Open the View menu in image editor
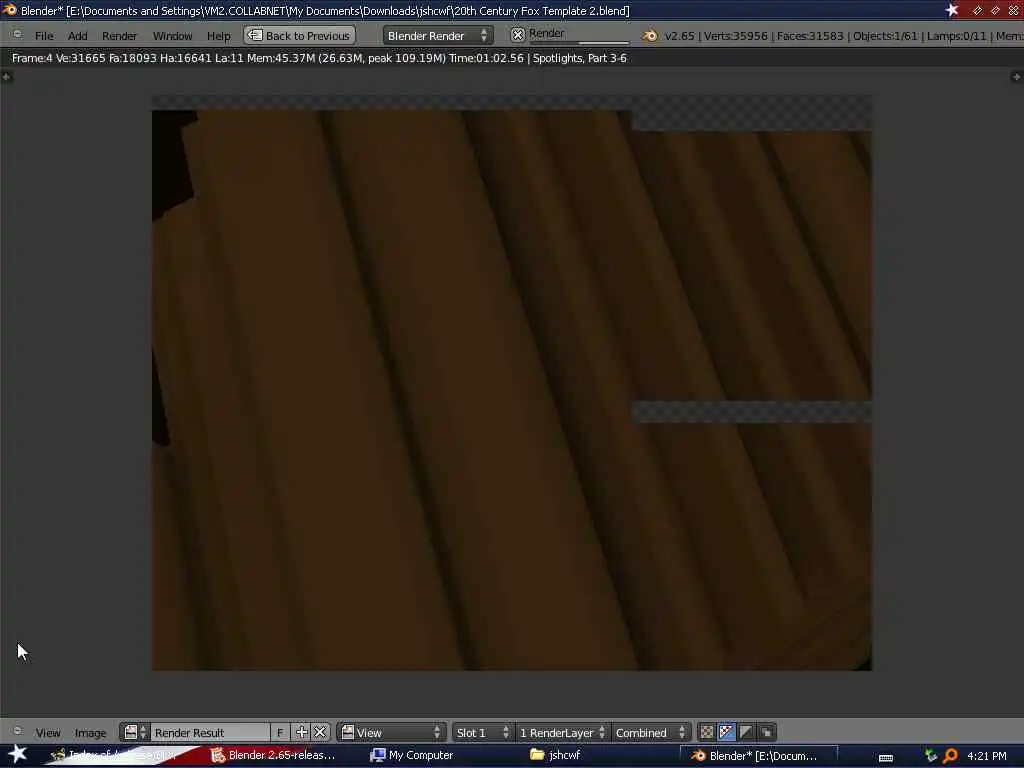This screenshot has height=768, width=1024. pos(48,733)
